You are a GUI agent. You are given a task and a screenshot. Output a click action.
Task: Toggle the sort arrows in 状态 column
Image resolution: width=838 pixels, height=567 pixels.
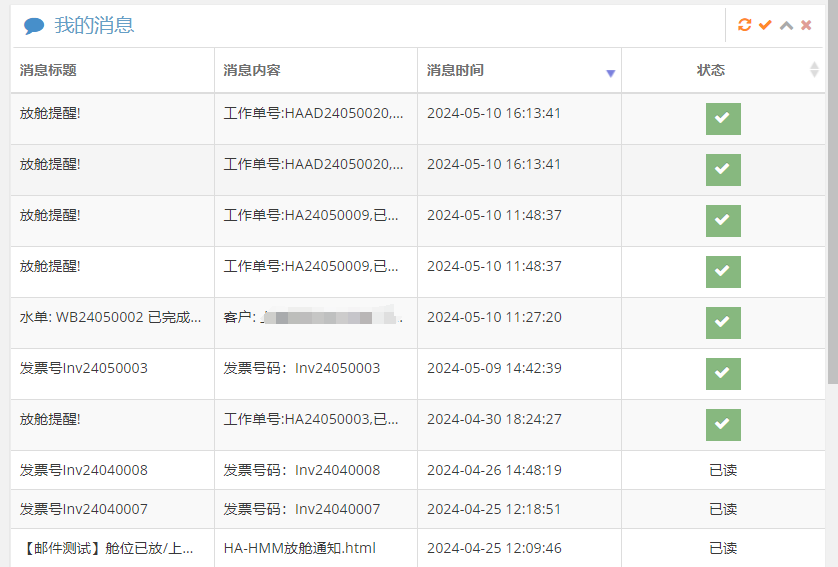813,70
